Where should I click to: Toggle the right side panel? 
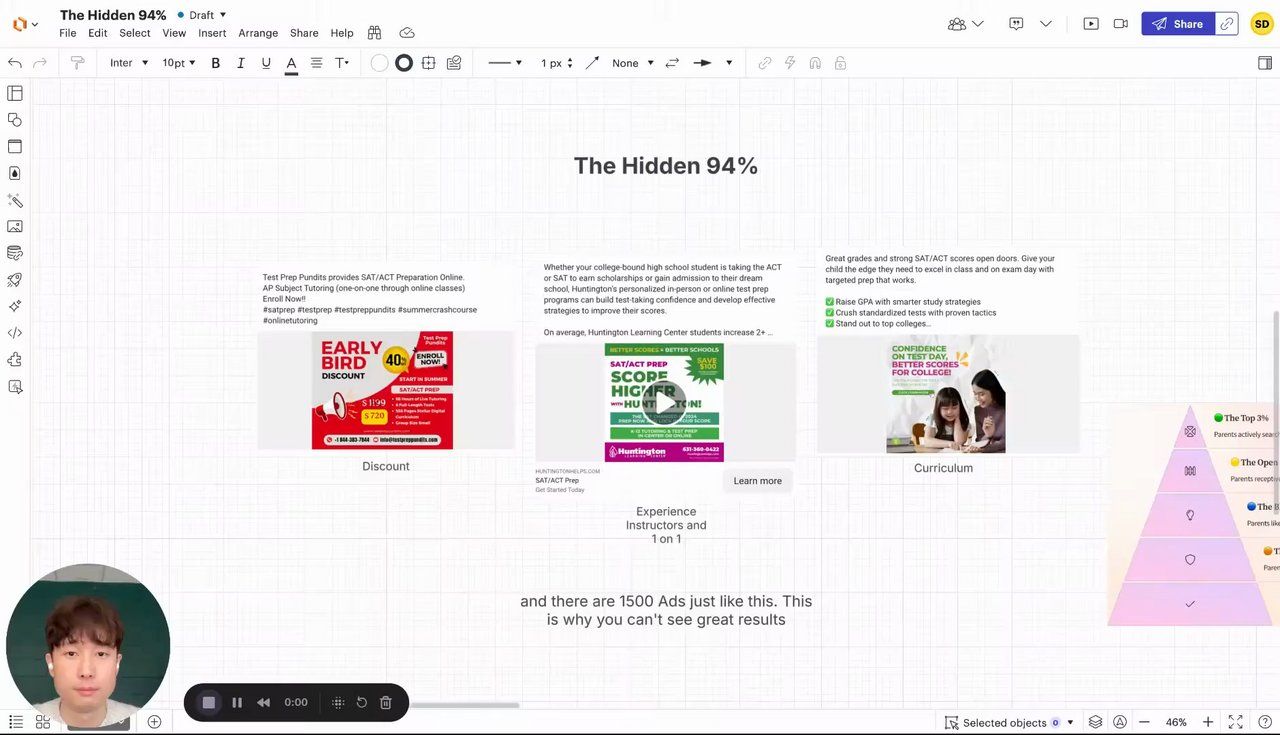(x=1265, y=63)
